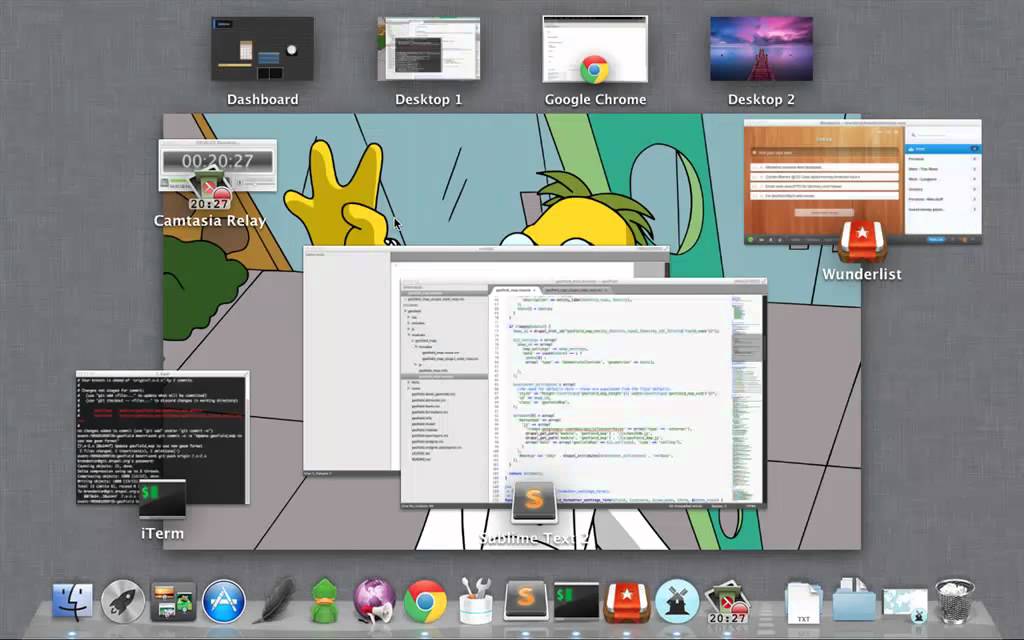This screenshot has height=640, width=1024.
Task: Switch to the Google Chrome fullscreen space
Action: click(x=595, y=49)
